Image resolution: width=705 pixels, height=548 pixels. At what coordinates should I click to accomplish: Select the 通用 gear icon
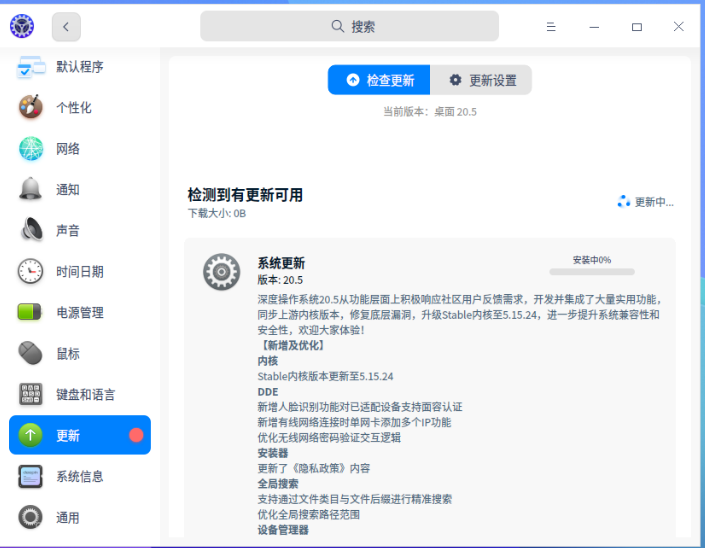coord(31,517)
